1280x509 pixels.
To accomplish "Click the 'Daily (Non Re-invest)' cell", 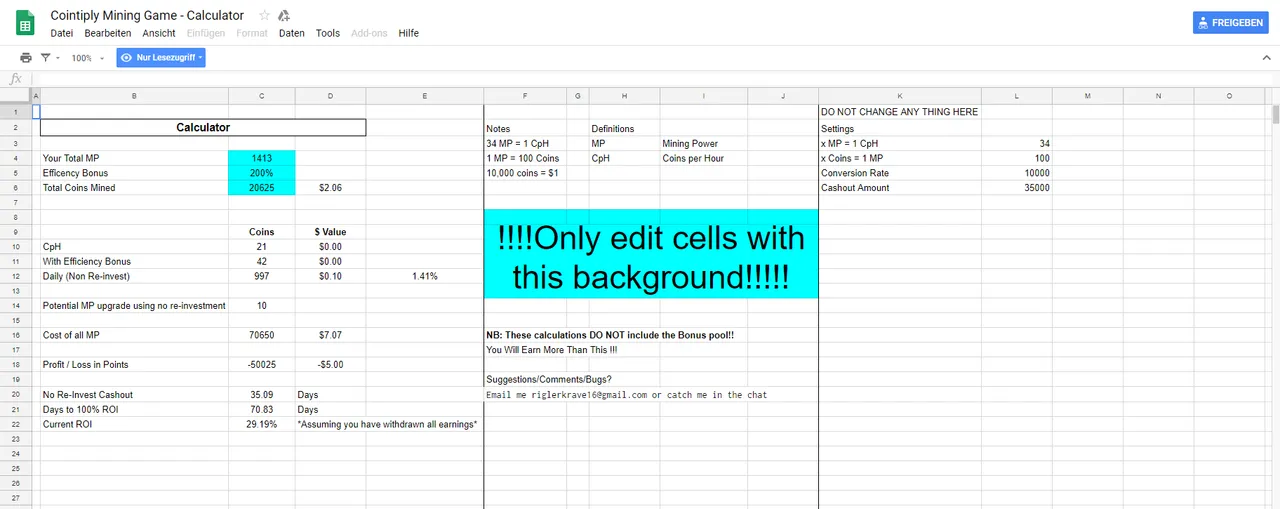I will [x=134, y=276].
